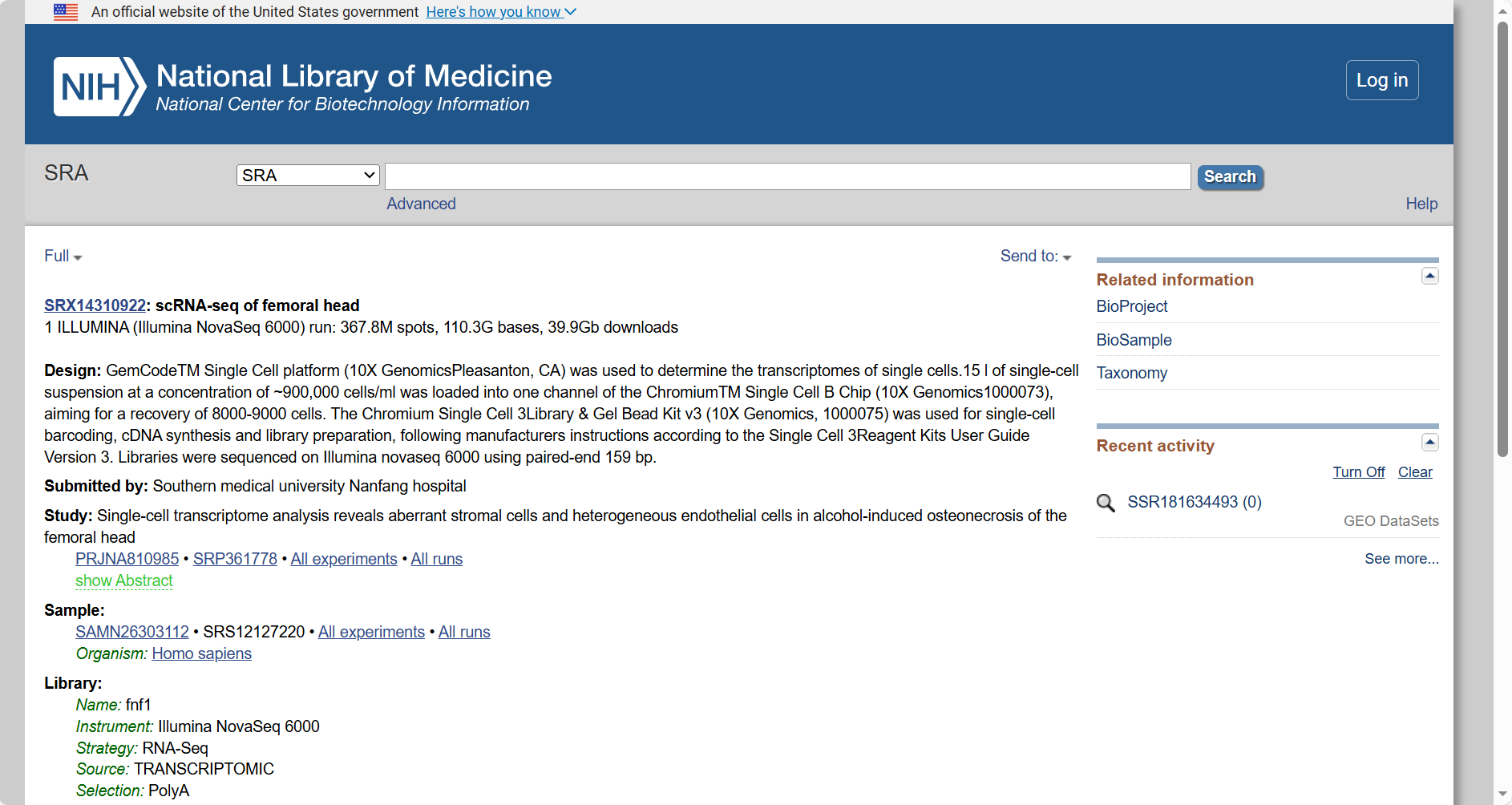Image resolution: width=1512 pixels, height=805 pixels.
Task: Show Abstract of the study
Action: (124, 580)
